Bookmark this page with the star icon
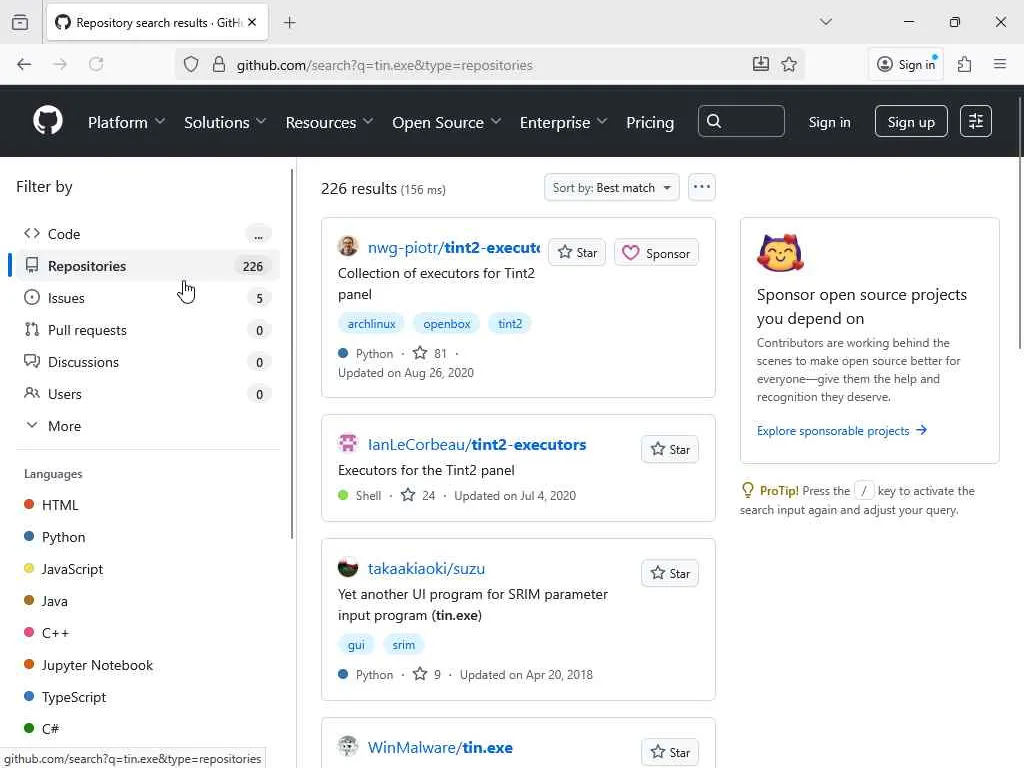 coord(789,64)
